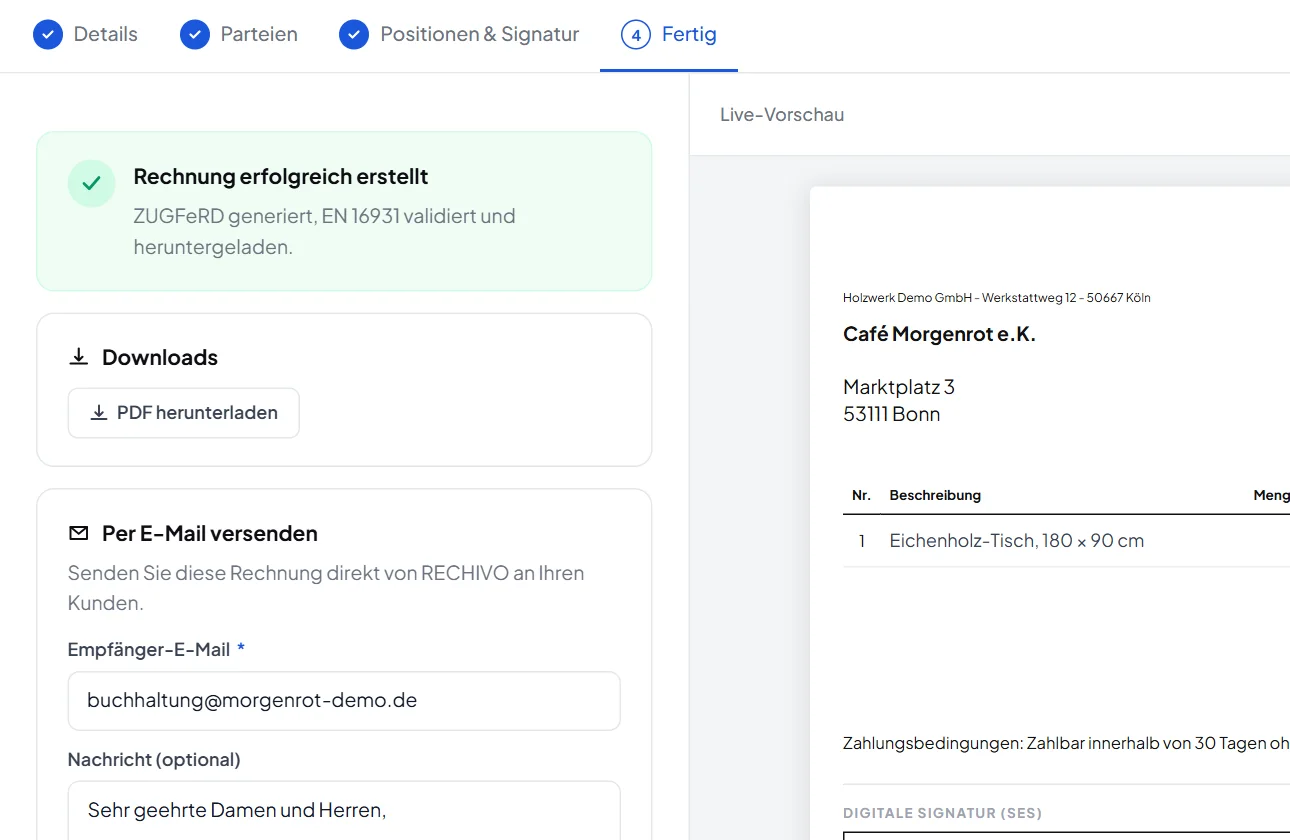Select the Fertig step
Screen dimensions: 1290x840
point(669,35)
